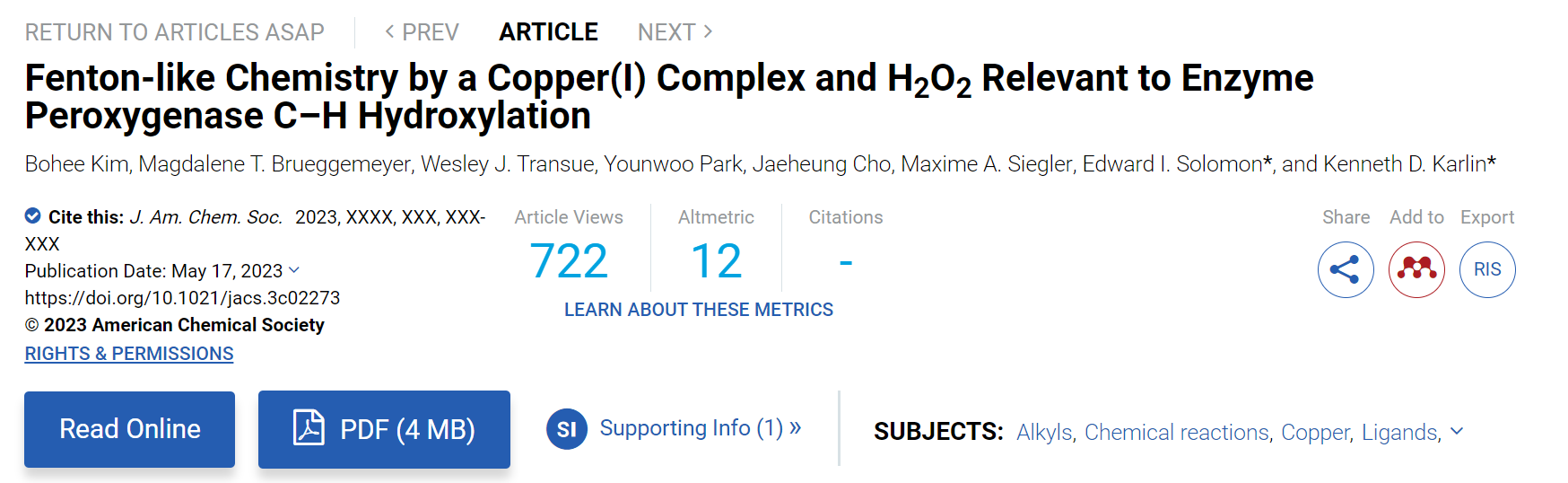View the Altmetric score 12
The image size is (1568, 483).
(x=716, y=262)
